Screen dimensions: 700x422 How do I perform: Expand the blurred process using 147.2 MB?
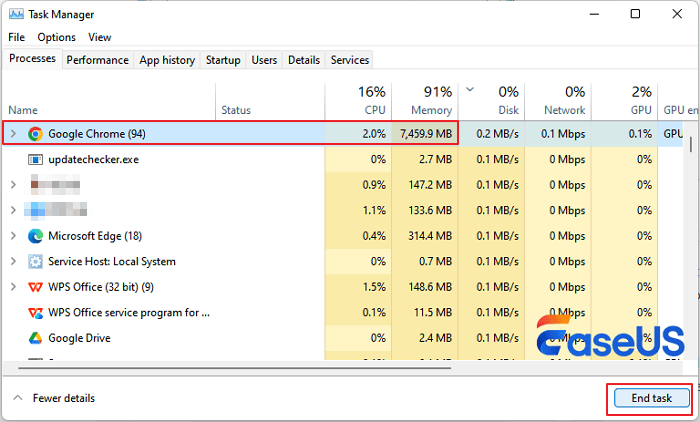pyautogui.click(x=13, y=185)
